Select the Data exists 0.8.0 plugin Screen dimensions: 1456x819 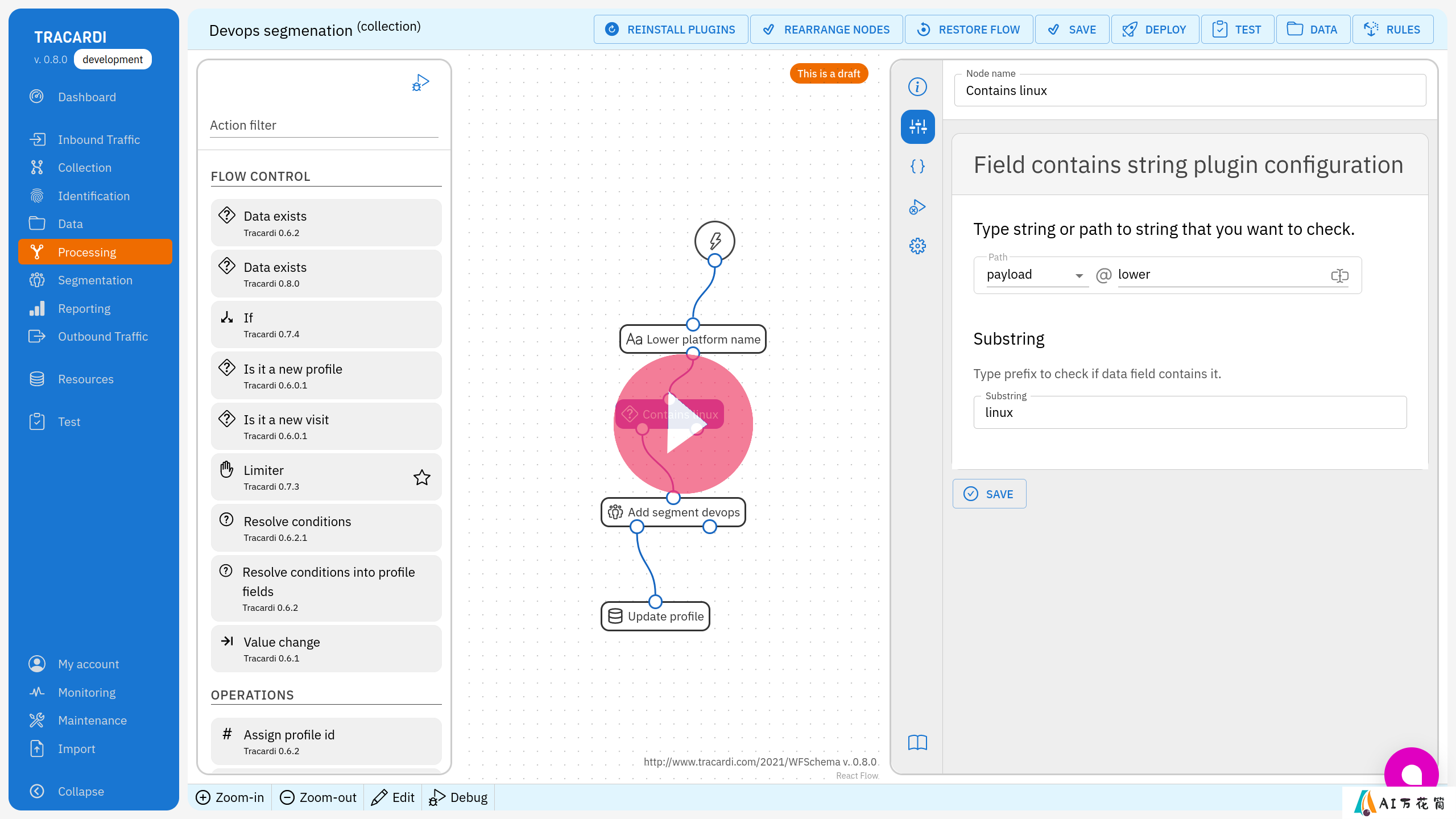(x=326, y=274)
